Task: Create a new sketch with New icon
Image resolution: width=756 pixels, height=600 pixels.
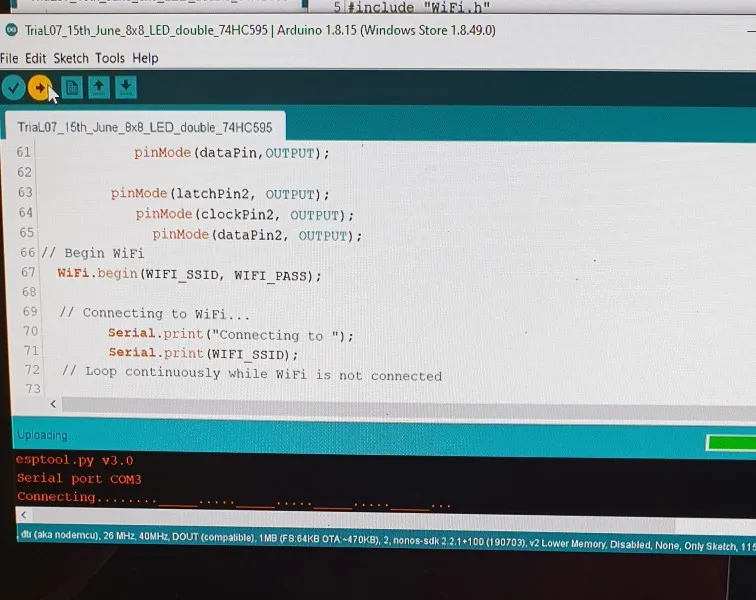Action: click(x=72, y=88)
